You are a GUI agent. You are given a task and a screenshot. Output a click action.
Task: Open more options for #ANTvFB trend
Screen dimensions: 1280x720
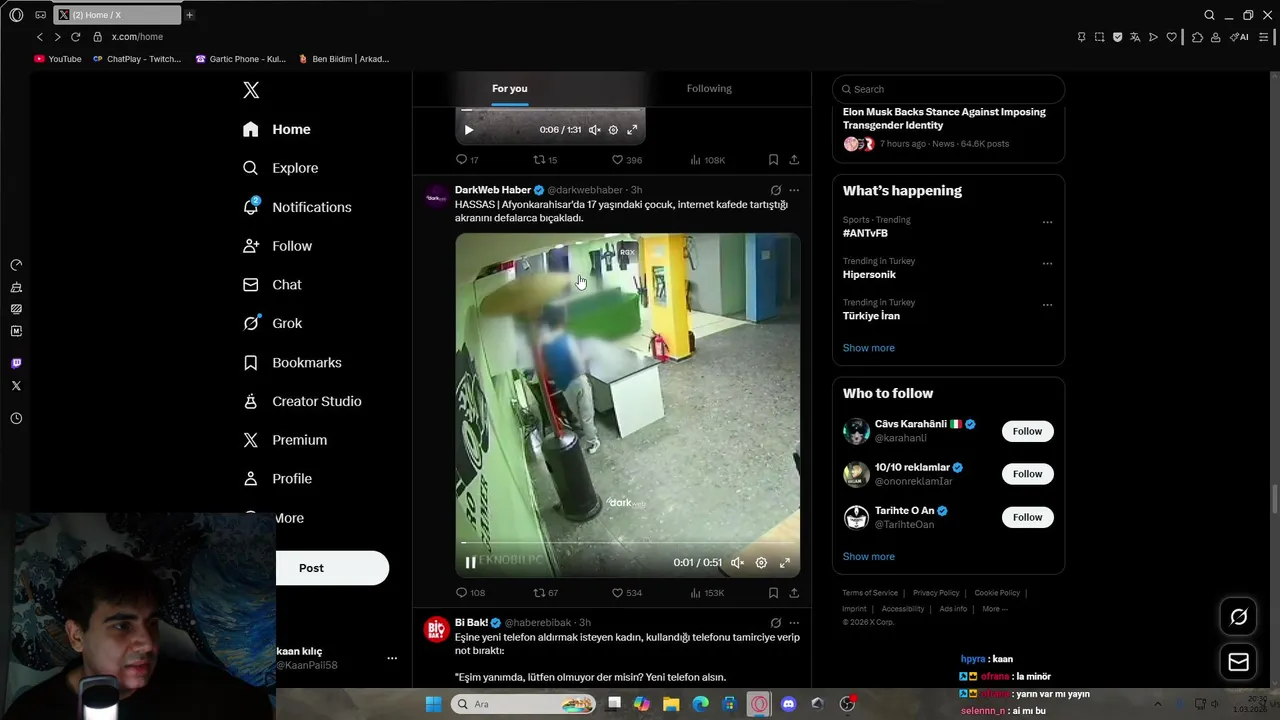pos(1047,222)
